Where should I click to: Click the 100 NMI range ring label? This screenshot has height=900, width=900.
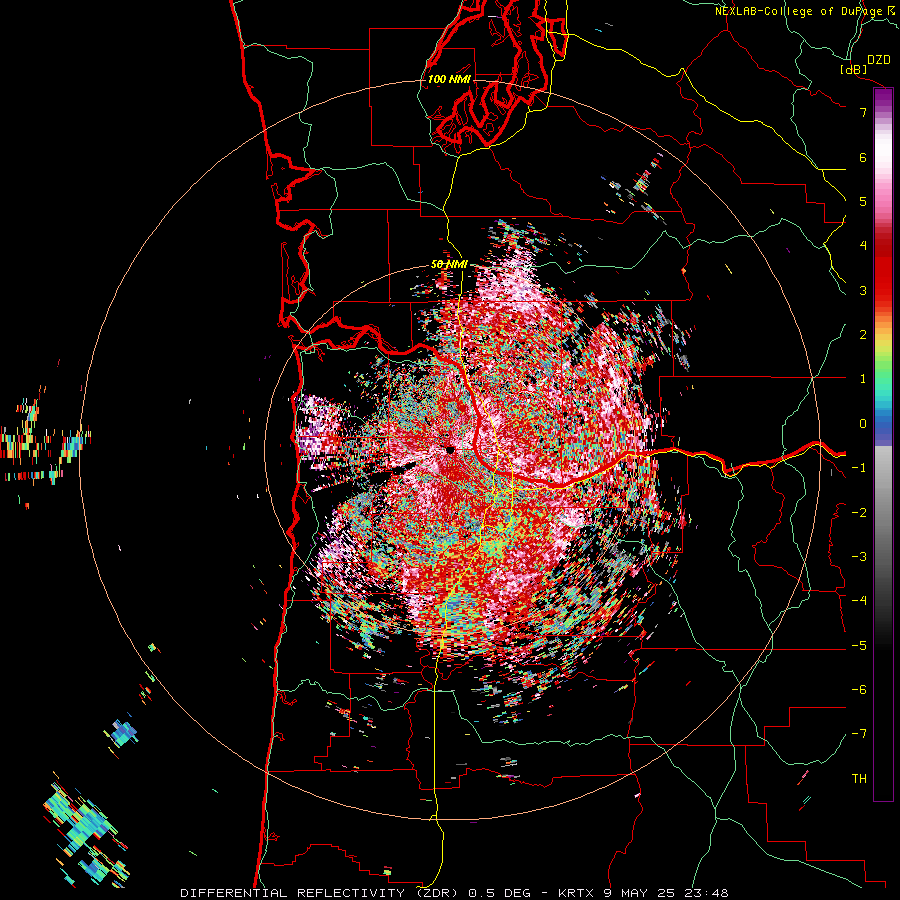[449, 79]
